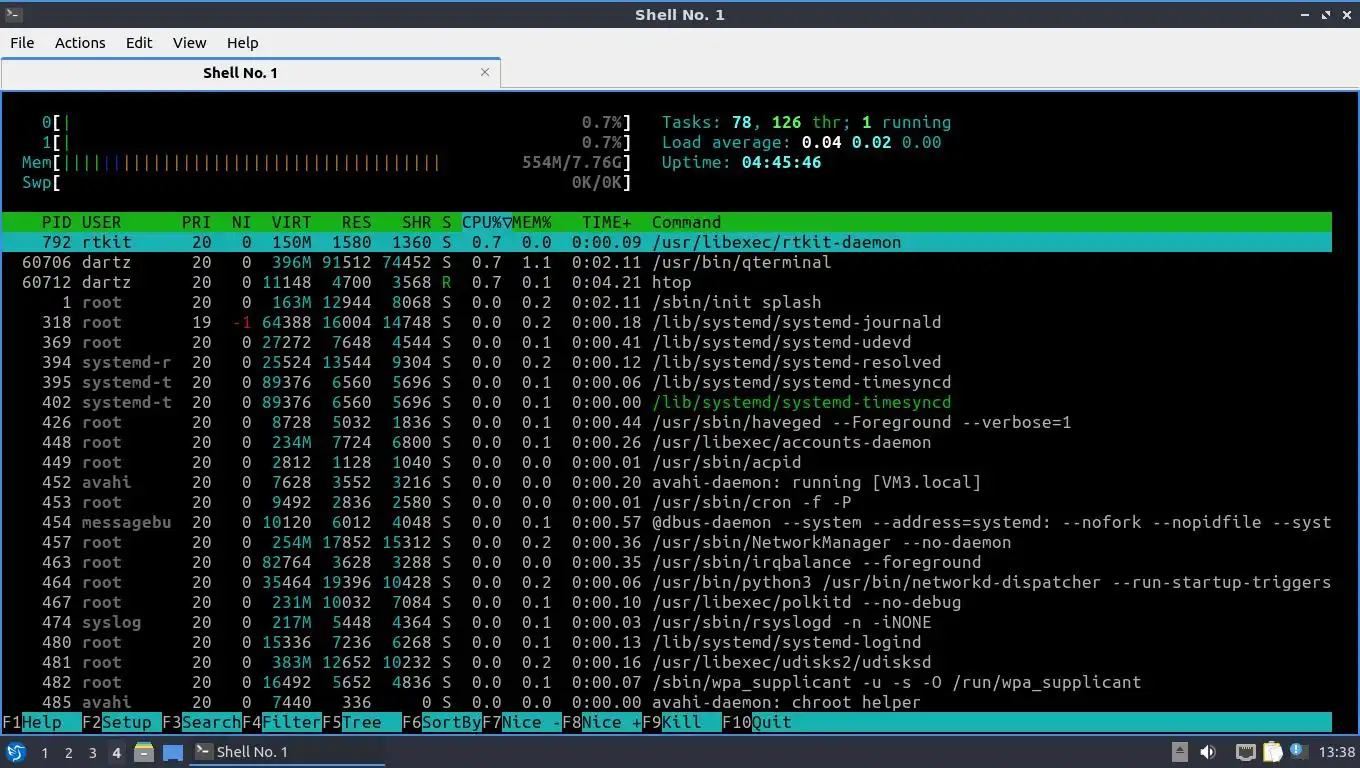Image resolution: width=1360 pixels, height=768 pixels.
Task: Open the View menu
Action: point(189,42)
